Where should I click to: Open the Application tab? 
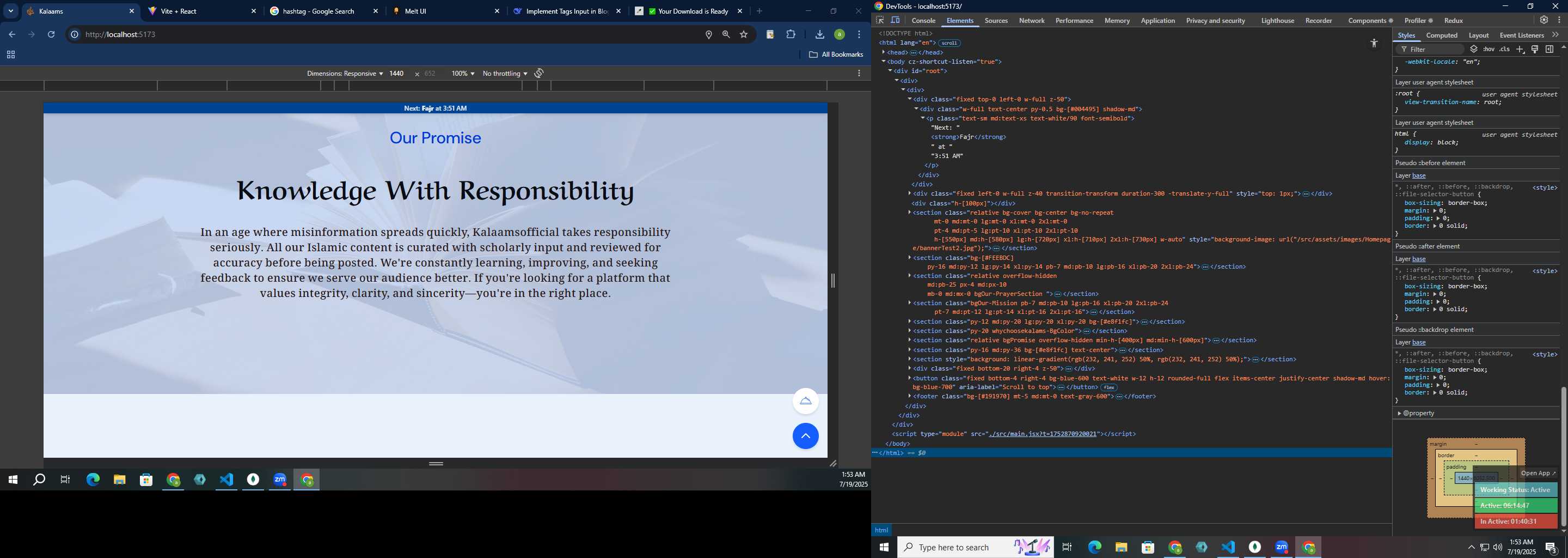pyautogui.click(x=1157, y=21)
